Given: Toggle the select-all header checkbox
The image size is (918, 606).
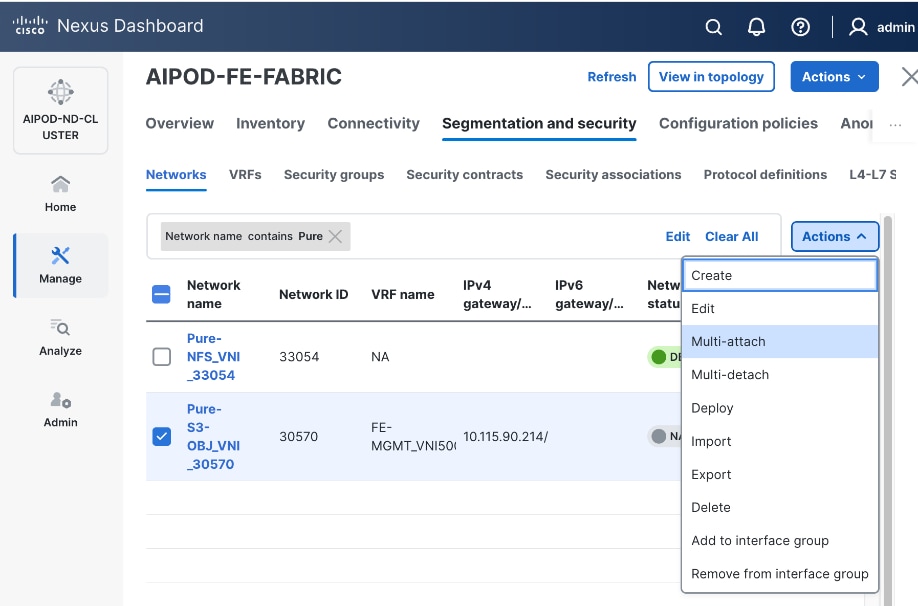Looking at the screenshot, I should (x=161, y=294).
